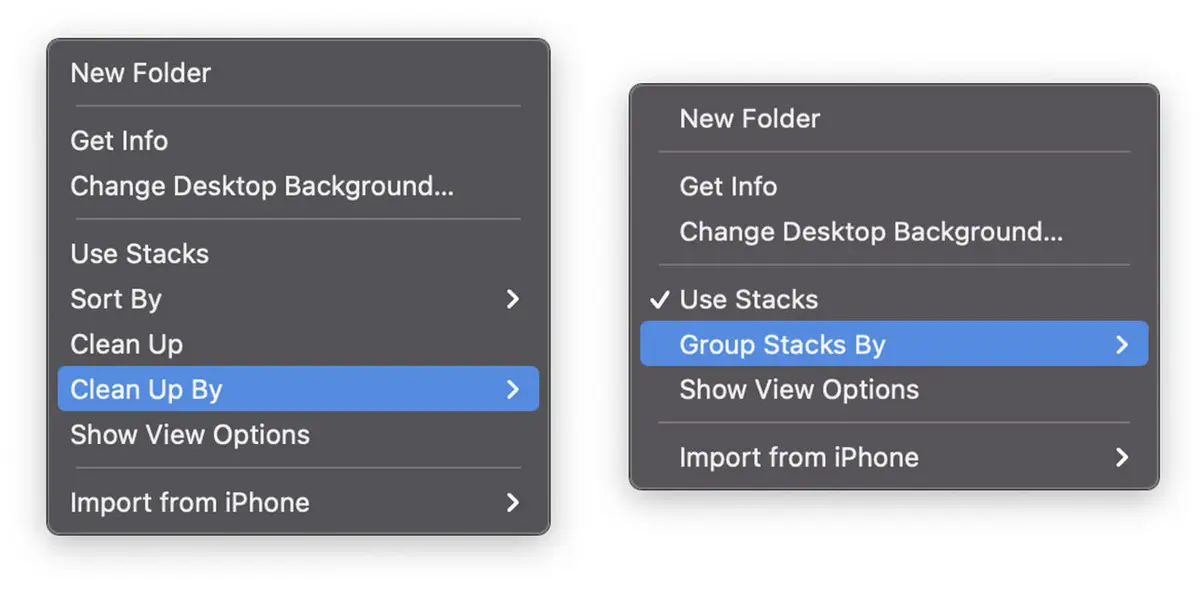Open Show View Options below Clean Up By

tap(190, 435)
